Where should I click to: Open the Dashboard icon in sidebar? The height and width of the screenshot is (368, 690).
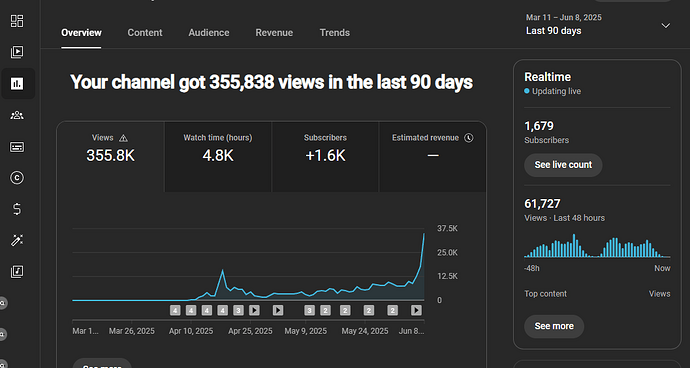point(17,21)
